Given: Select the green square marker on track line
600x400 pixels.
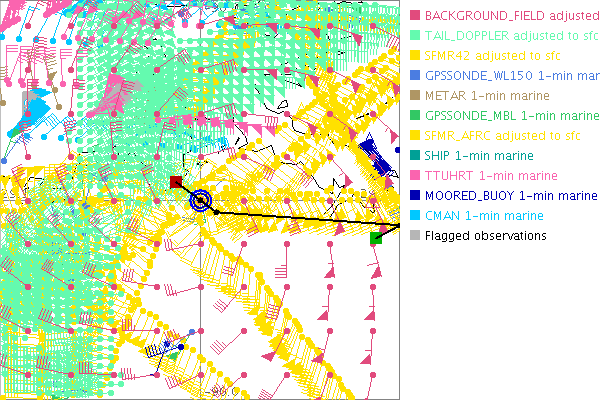Looking at the screenshot, I should [x=376, y=237].
